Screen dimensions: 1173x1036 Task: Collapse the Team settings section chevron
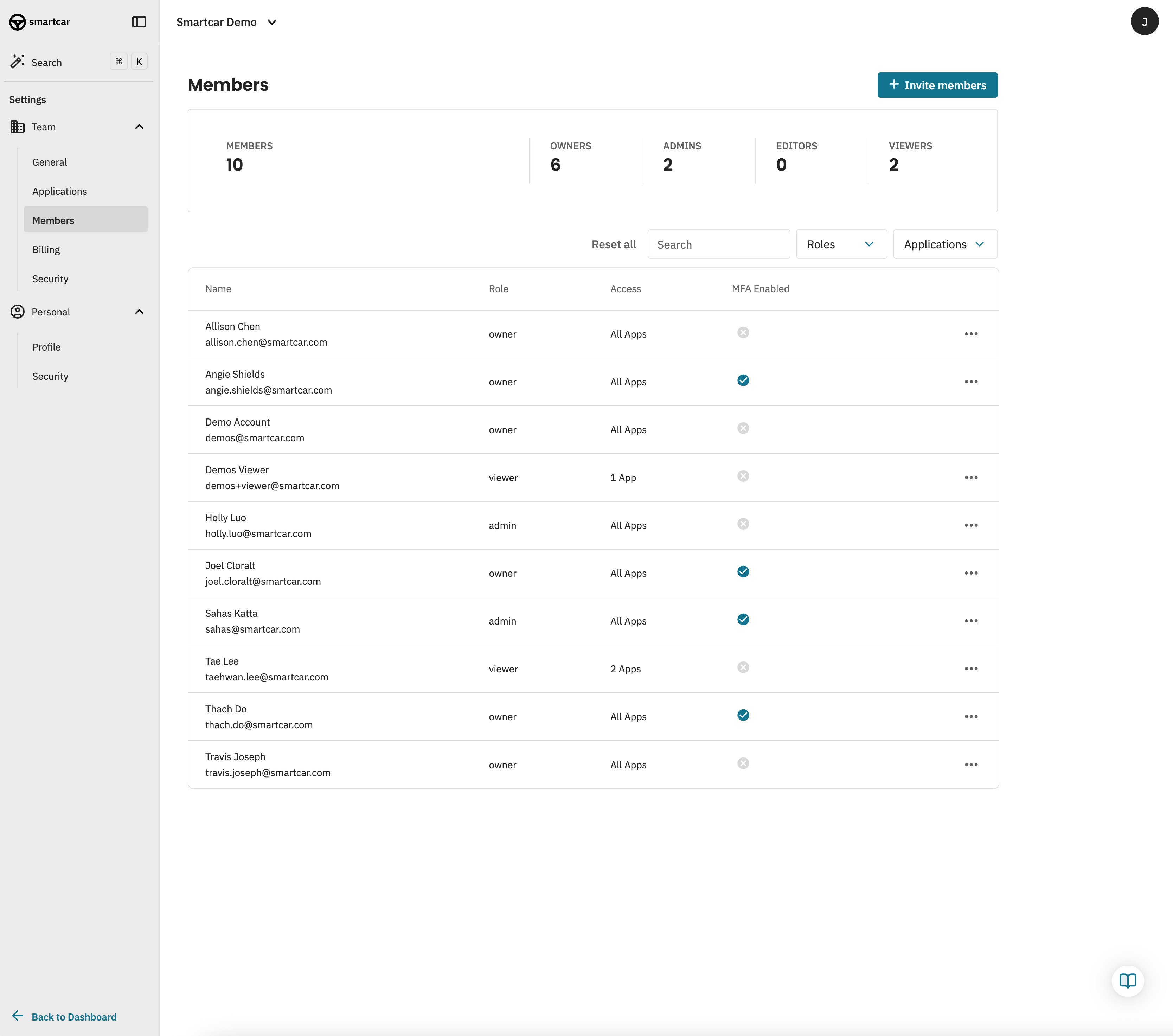139,127
